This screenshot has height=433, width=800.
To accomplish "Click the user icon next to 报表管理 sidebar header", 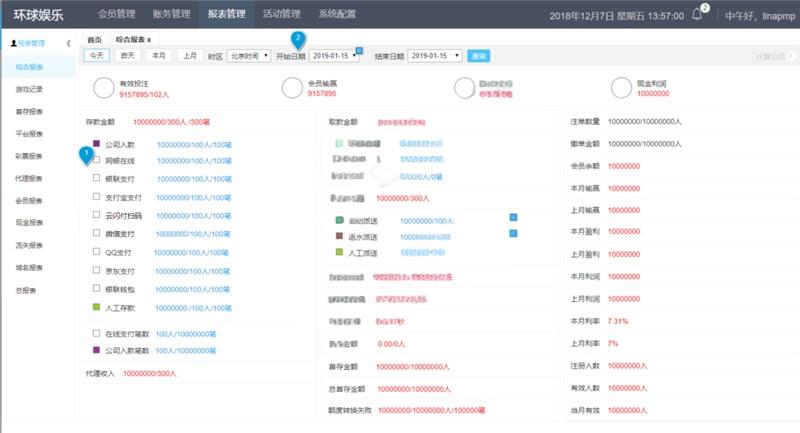I will pyautogui.click(x=13, y=44).
